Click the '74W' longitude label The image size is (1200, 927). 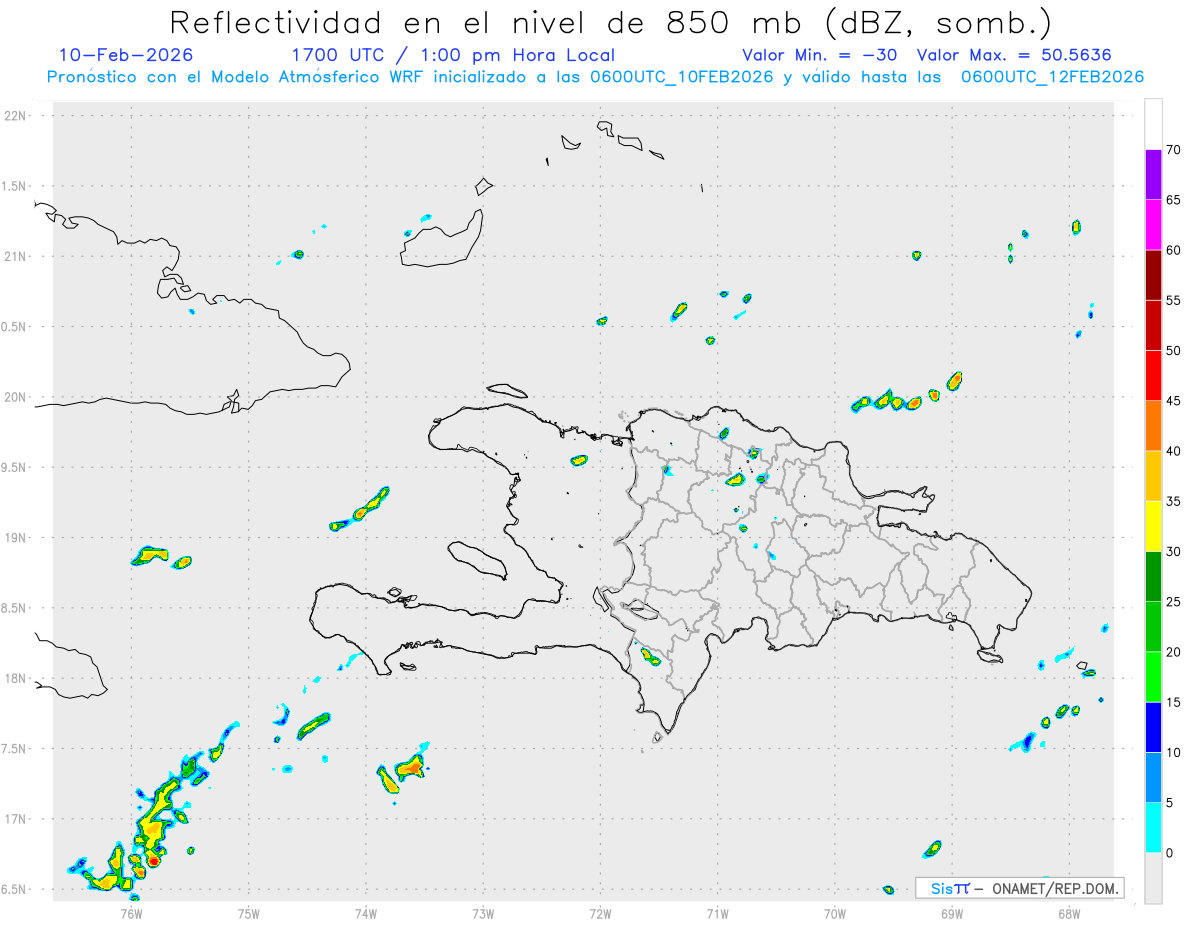coord(365,913)
